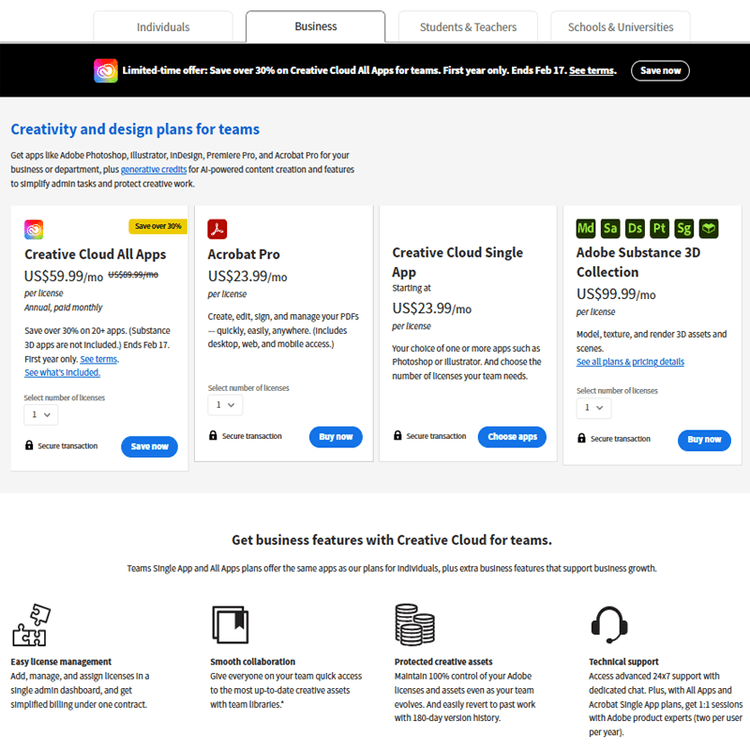The image size is (750, 750).
Task: Click the Acrobat Pro PDF icon
Action: (x=218, y=229)
